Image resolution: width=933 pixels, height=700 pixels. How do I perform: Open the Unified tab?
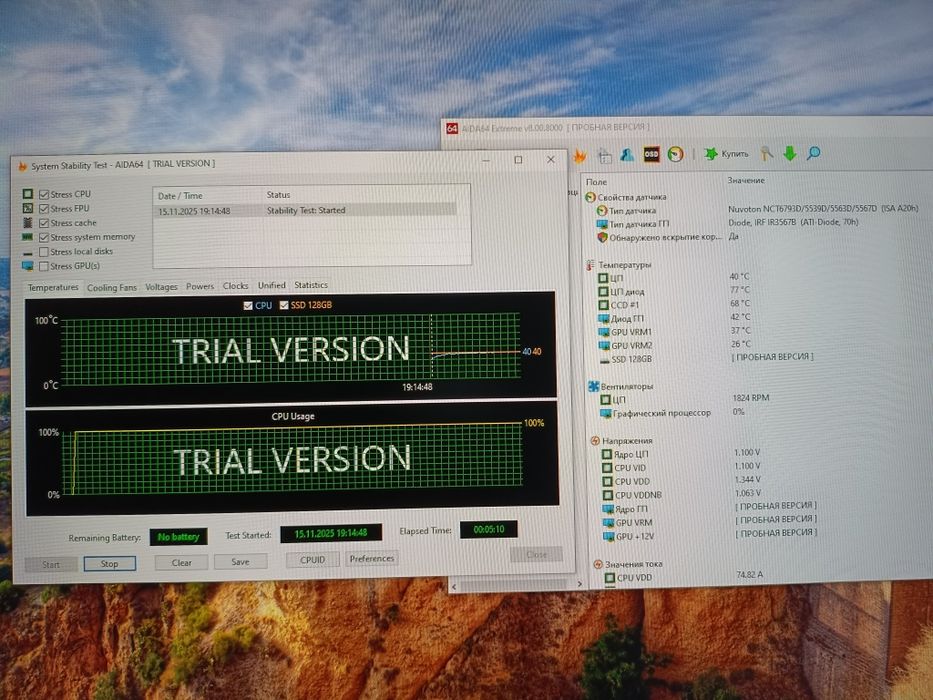coord(271,285)
